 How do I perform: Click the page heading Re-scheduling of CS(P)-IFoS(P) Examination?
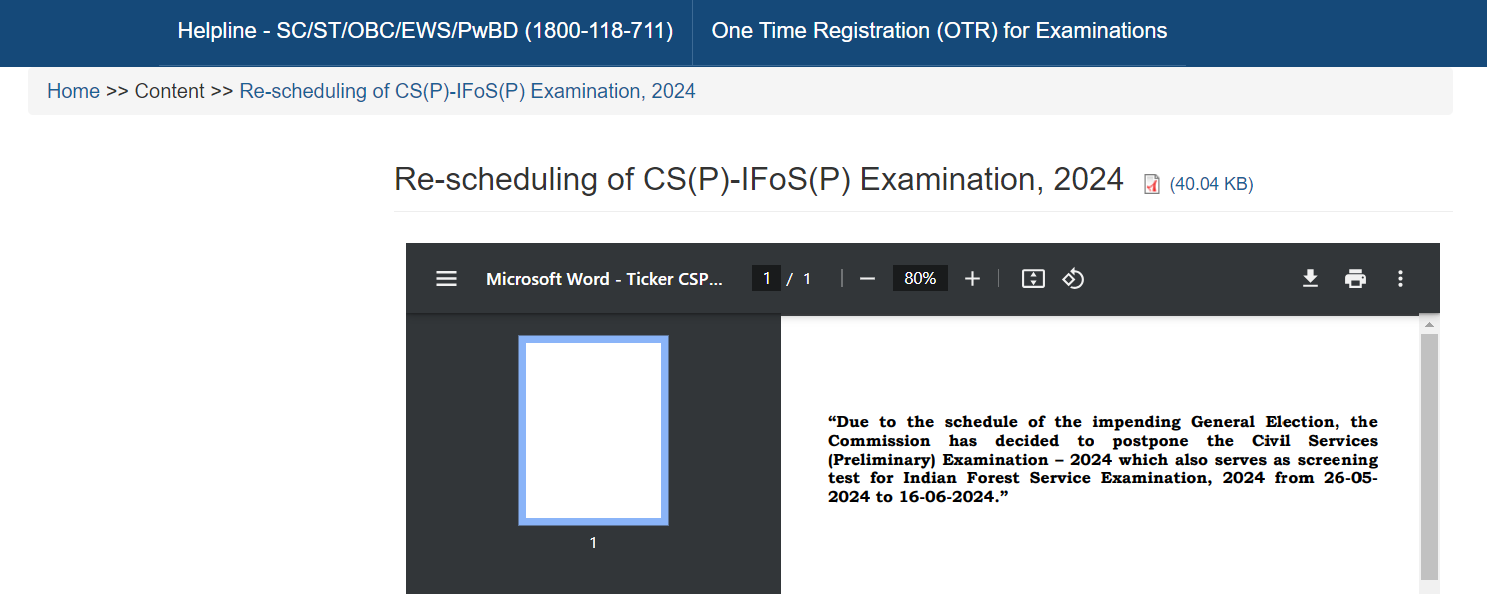click(759, 179)
